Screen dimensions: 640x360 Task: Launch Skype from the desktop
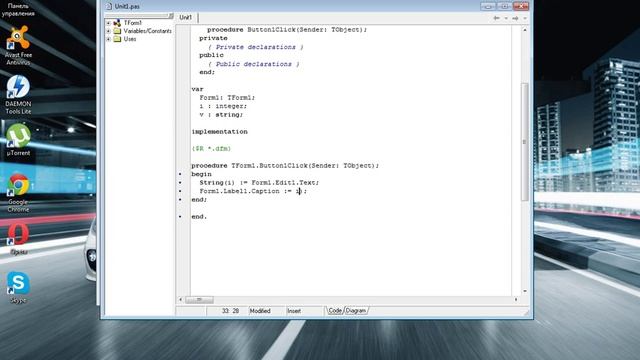point(18,287)
